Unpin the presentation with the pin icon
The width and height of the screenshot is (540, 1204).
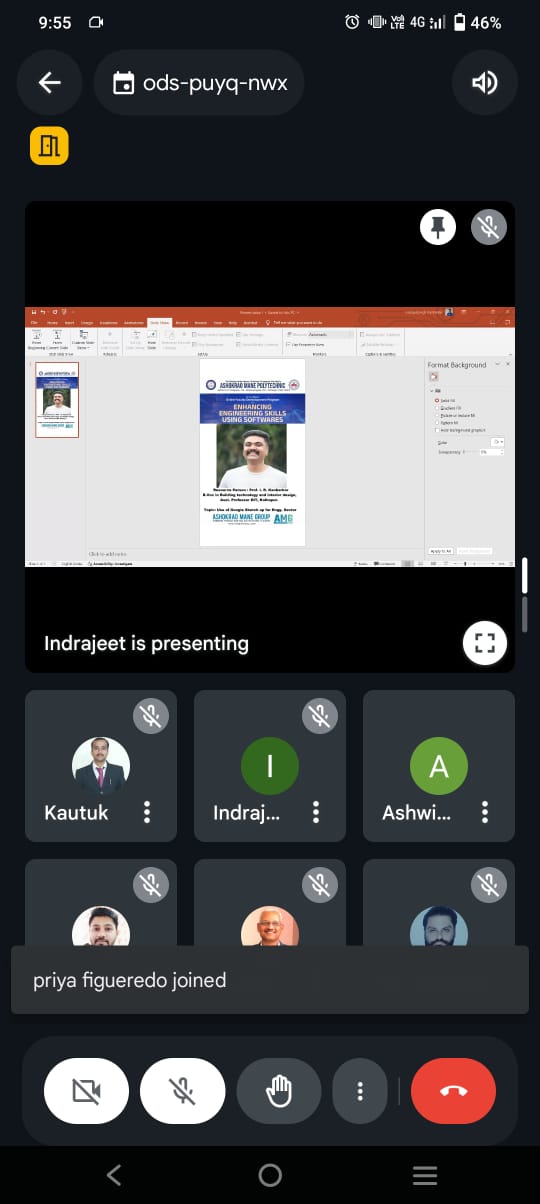tap(437, 228)
